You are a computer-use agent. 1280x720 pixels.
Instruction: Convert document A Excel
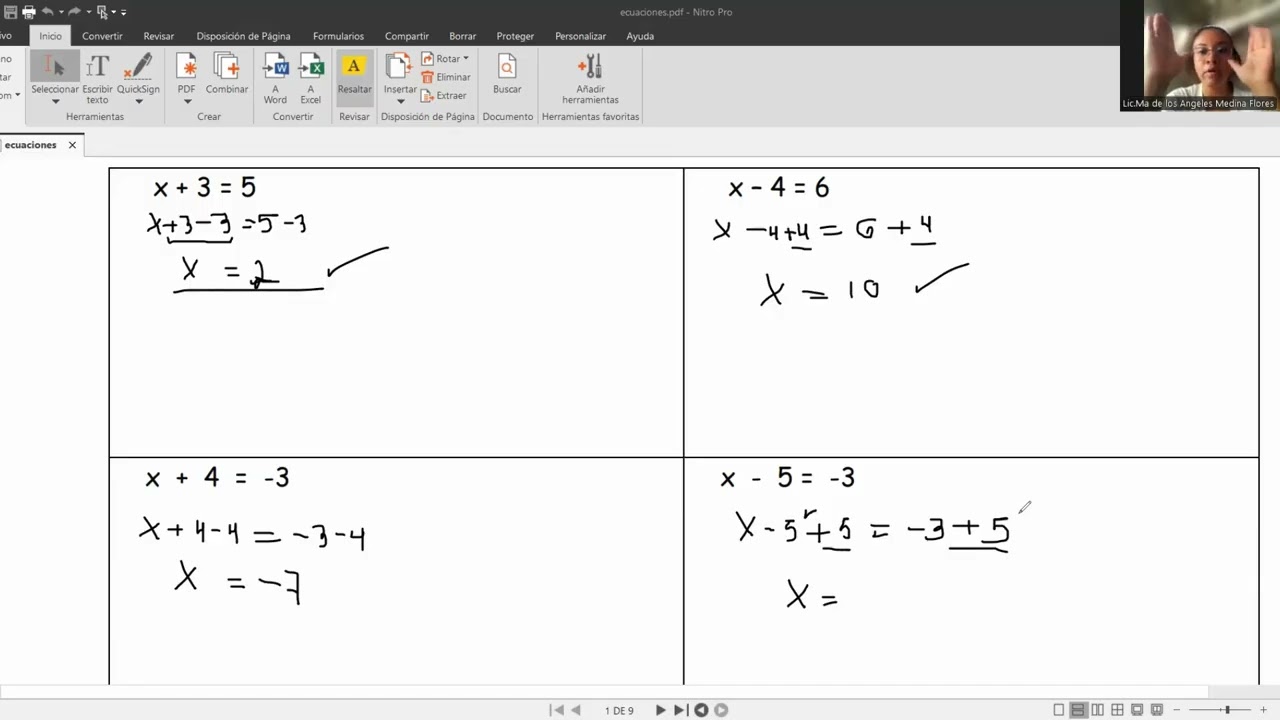pos(311,78)
